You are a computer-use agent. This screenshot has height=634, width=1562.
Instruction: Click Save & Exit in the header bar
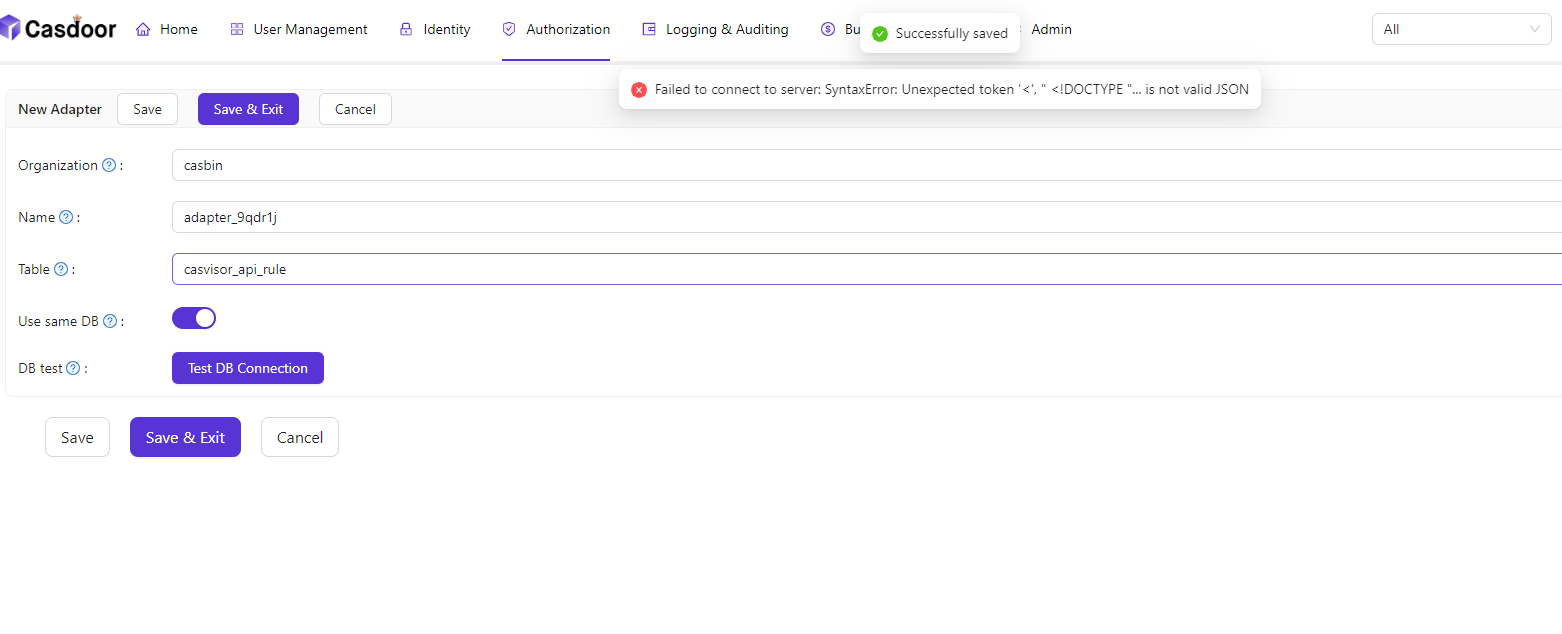click(248, 109)
